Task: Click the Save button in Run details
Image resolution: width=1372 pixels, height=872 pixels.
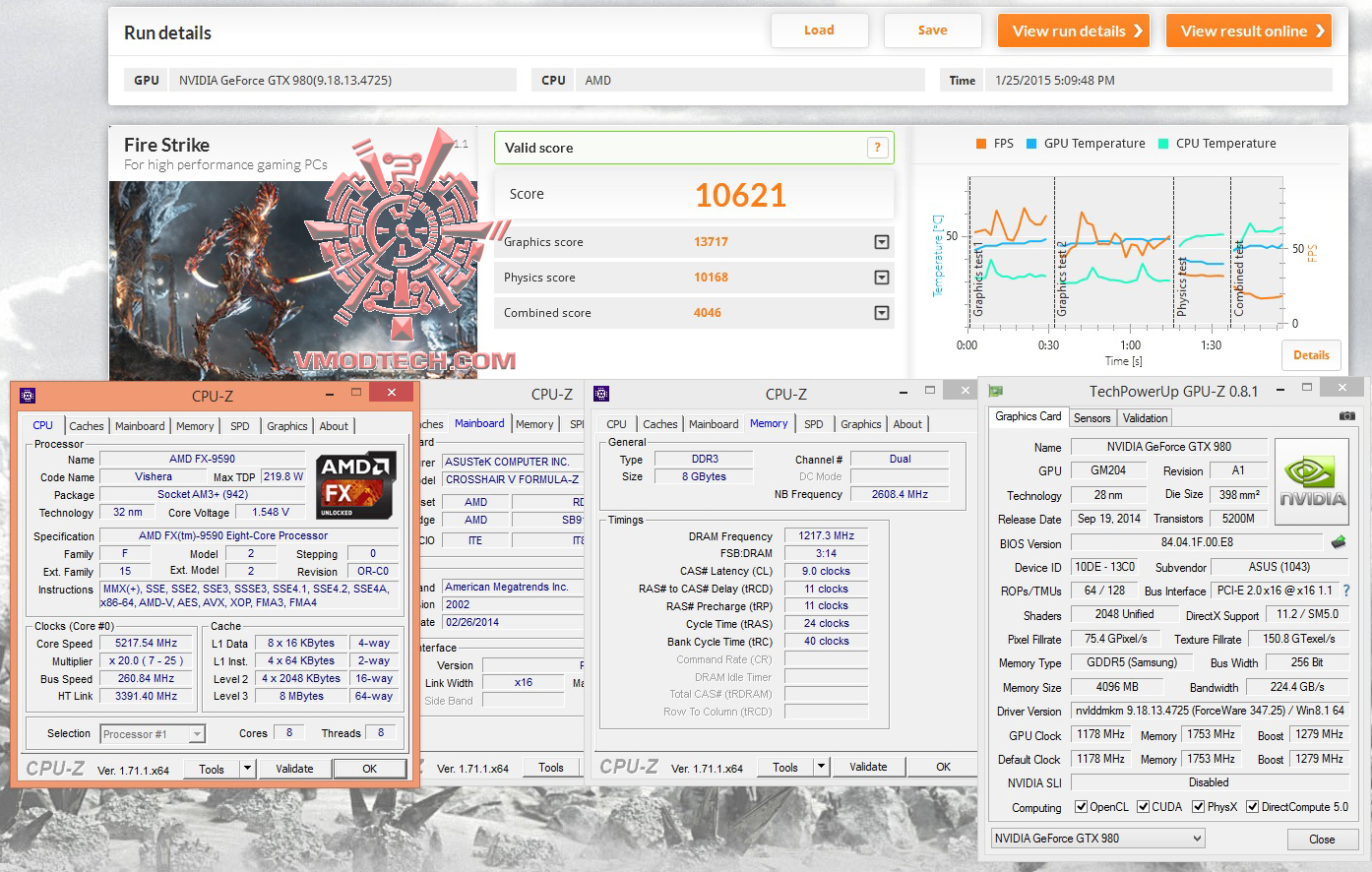Action: (933, 31)
